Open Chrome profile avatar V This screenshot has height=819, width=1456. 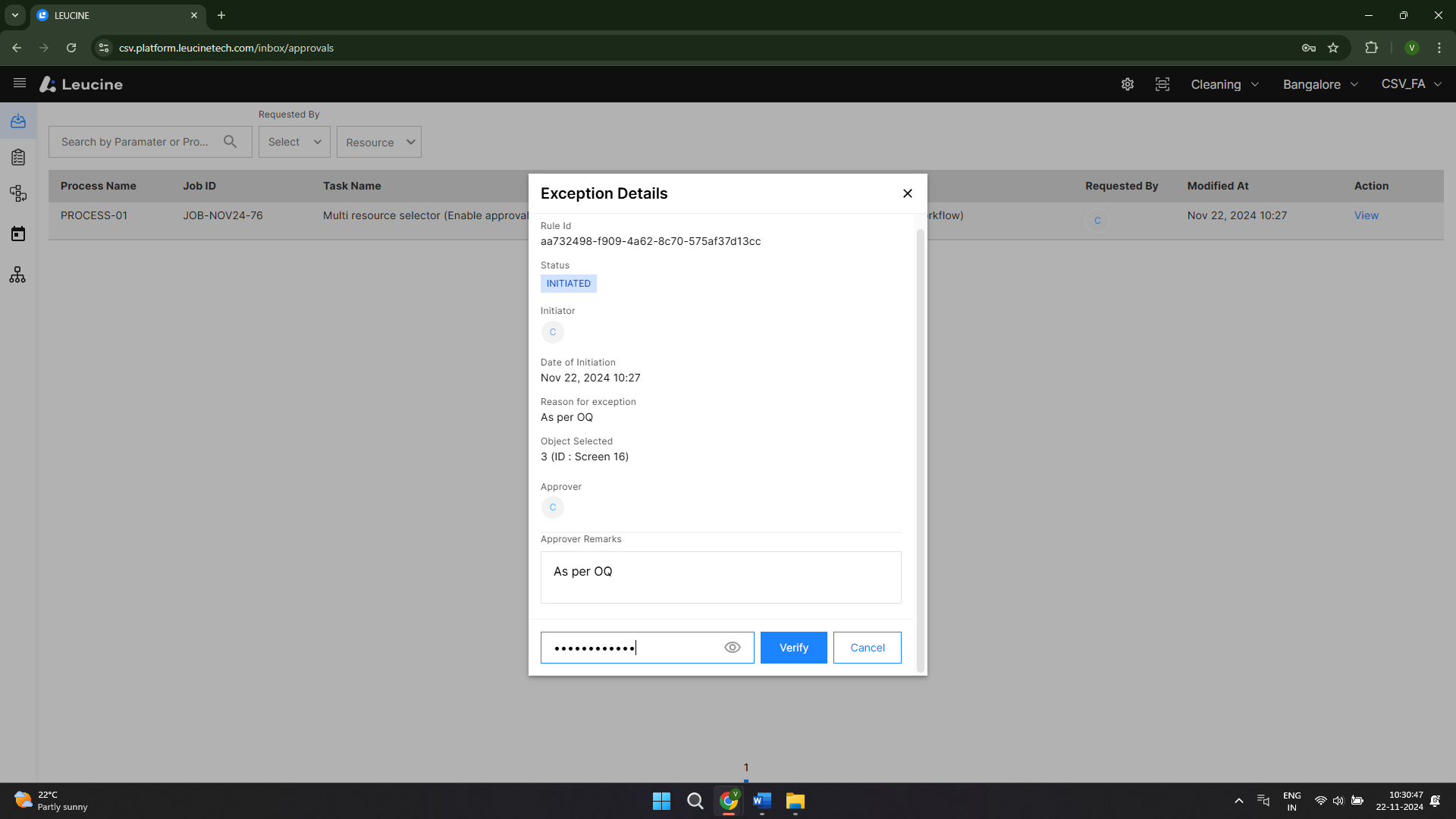[1412, 48]
